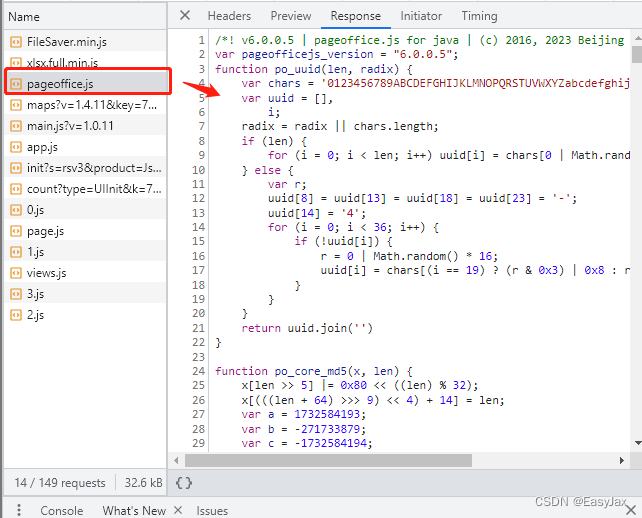This screenshot has height=518, width=642.
Task: Click the app.js script icon
Action: tap(16, 147)
